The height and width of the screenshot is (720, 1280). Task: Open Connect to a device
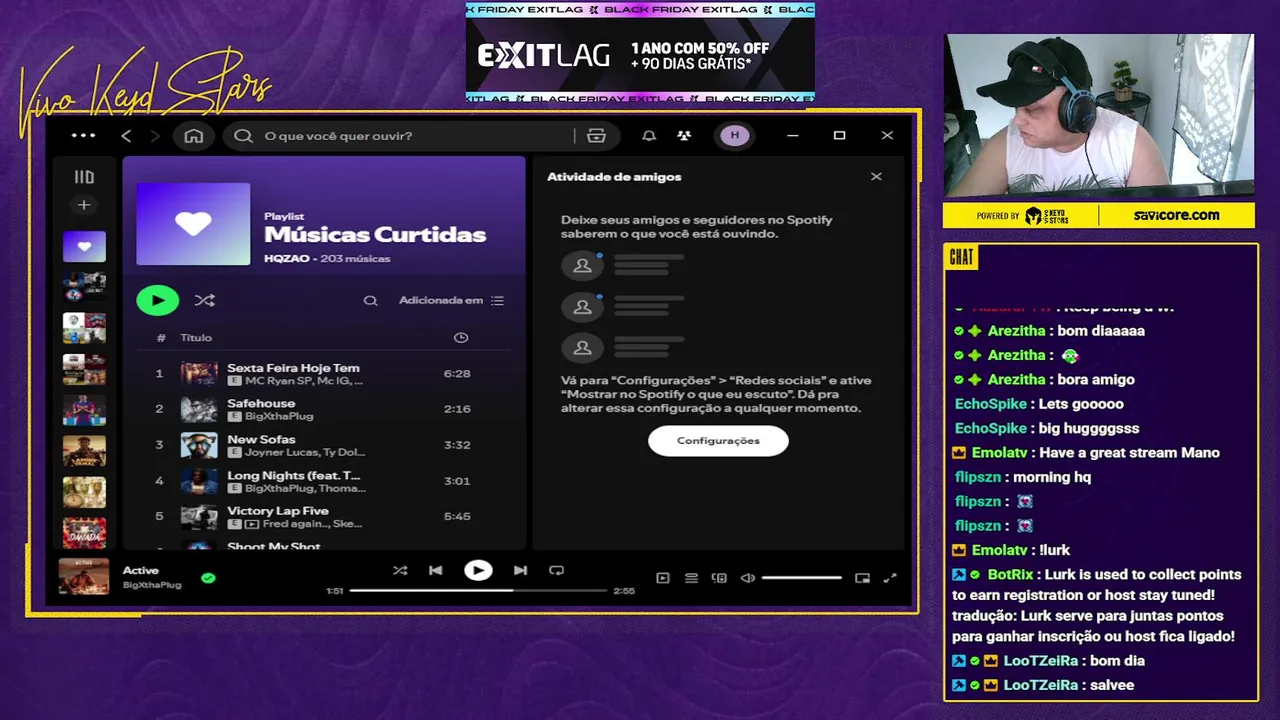click(719, 578)
